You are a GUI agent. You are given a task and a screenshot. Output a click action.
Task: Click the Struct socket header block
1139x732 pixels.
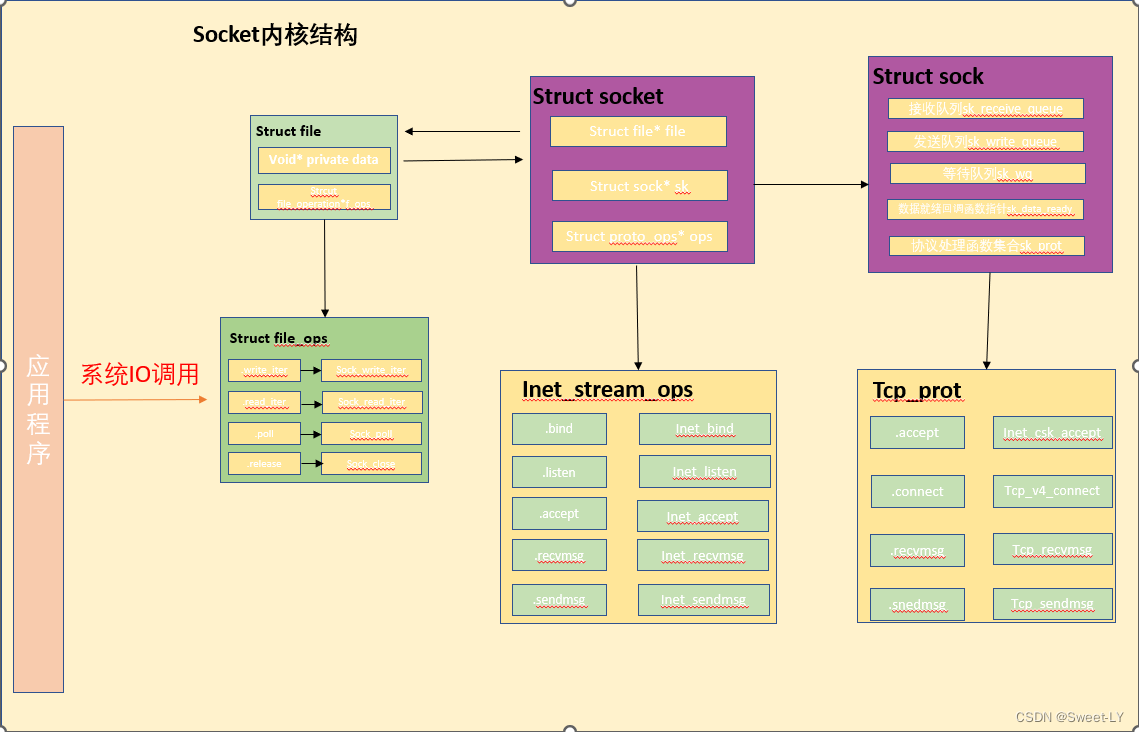click(596, 97)
